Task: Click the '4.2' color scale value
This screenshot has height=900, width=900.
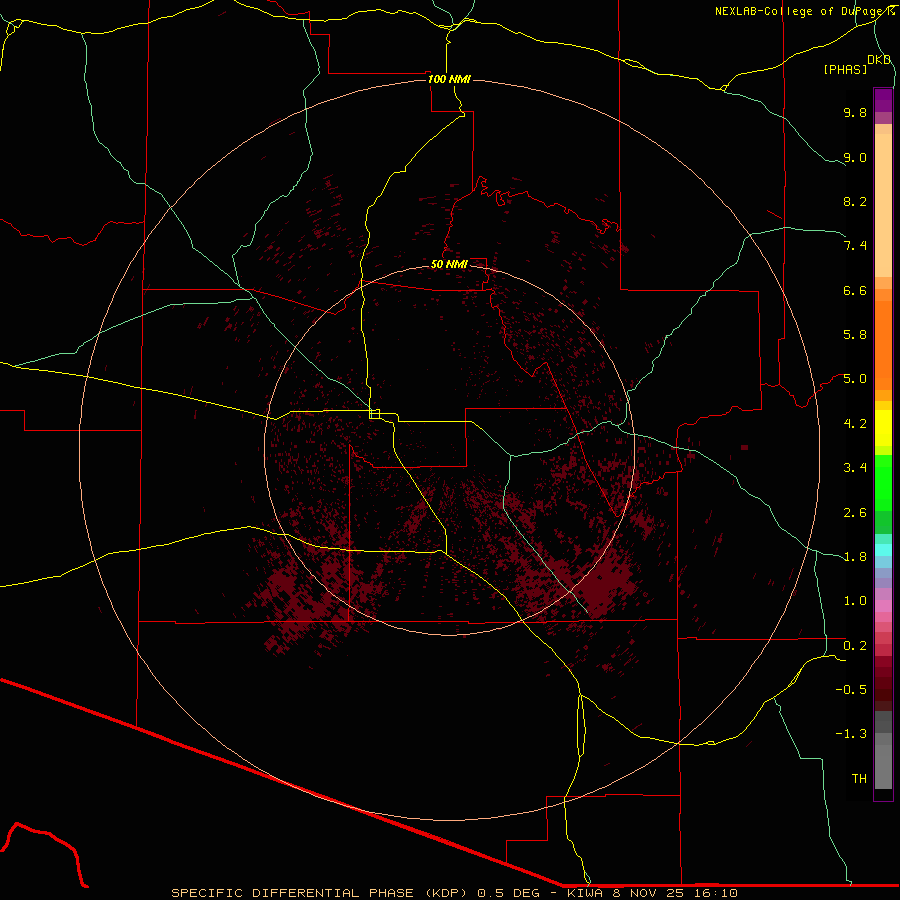Action: pyautogui.click(x=855, y=424)
